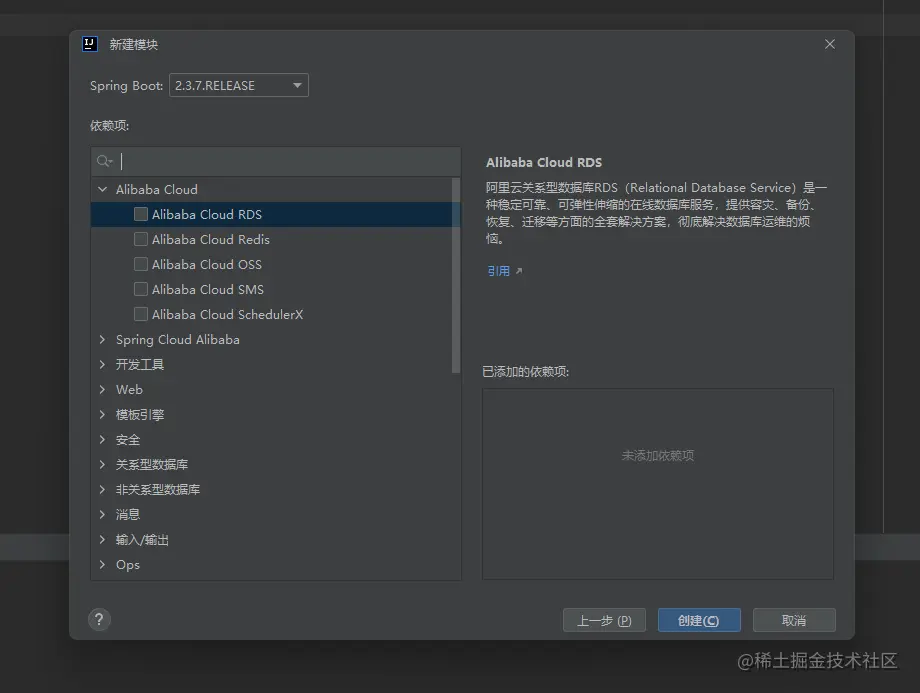Screen dimensions: 920x693
Task: Select the Alibaba Cloud OSS label
Action: pos(207,264)
